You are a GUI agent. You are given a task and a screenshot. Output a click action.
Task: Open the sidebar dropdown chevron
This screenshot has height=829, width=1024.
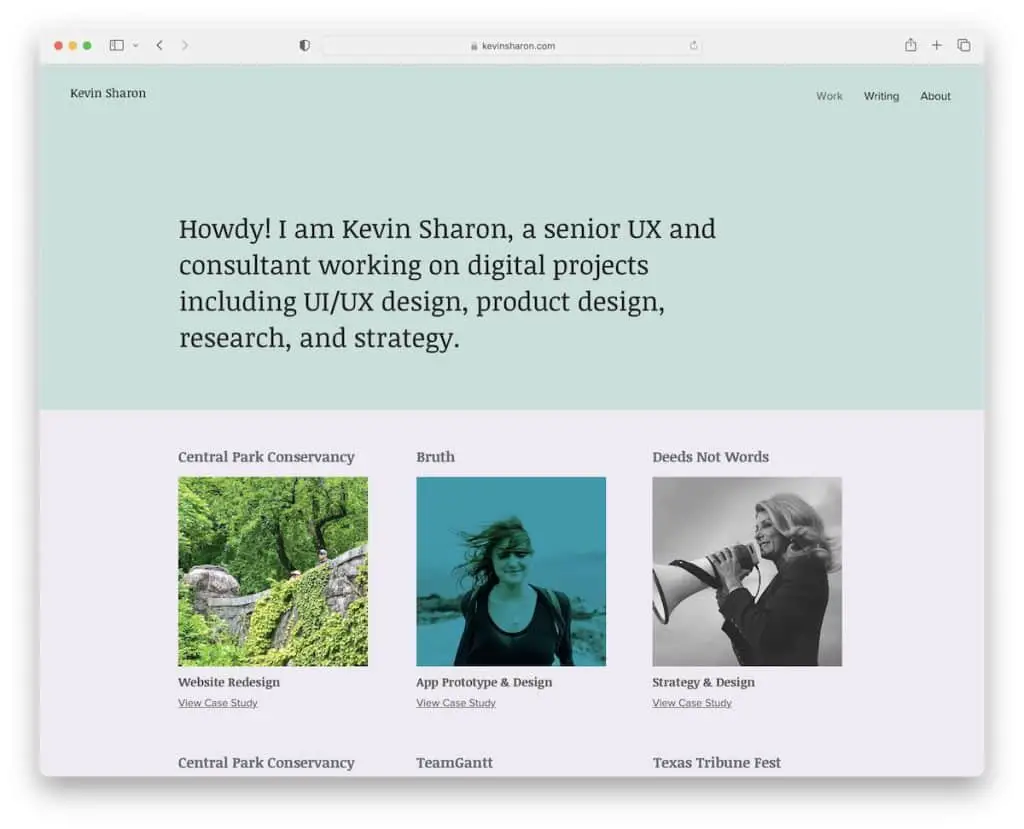[136, 46]
